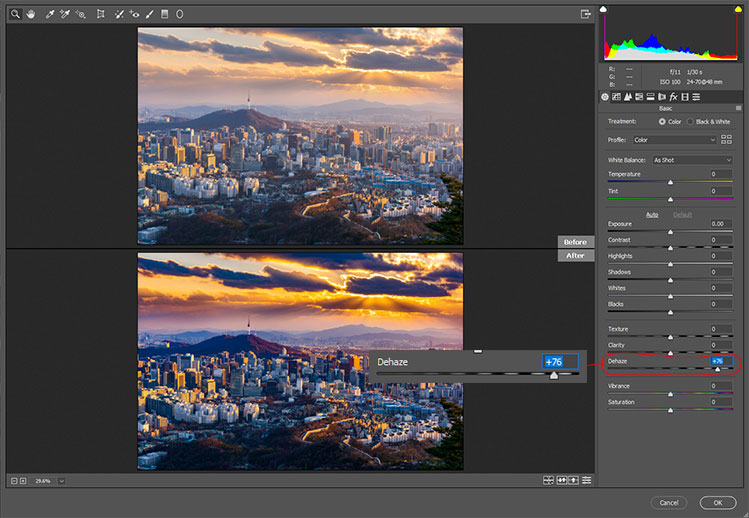Select the Red Eye Removal tool
This screenshot has width=749, height=518.
[x=134, y=14]
